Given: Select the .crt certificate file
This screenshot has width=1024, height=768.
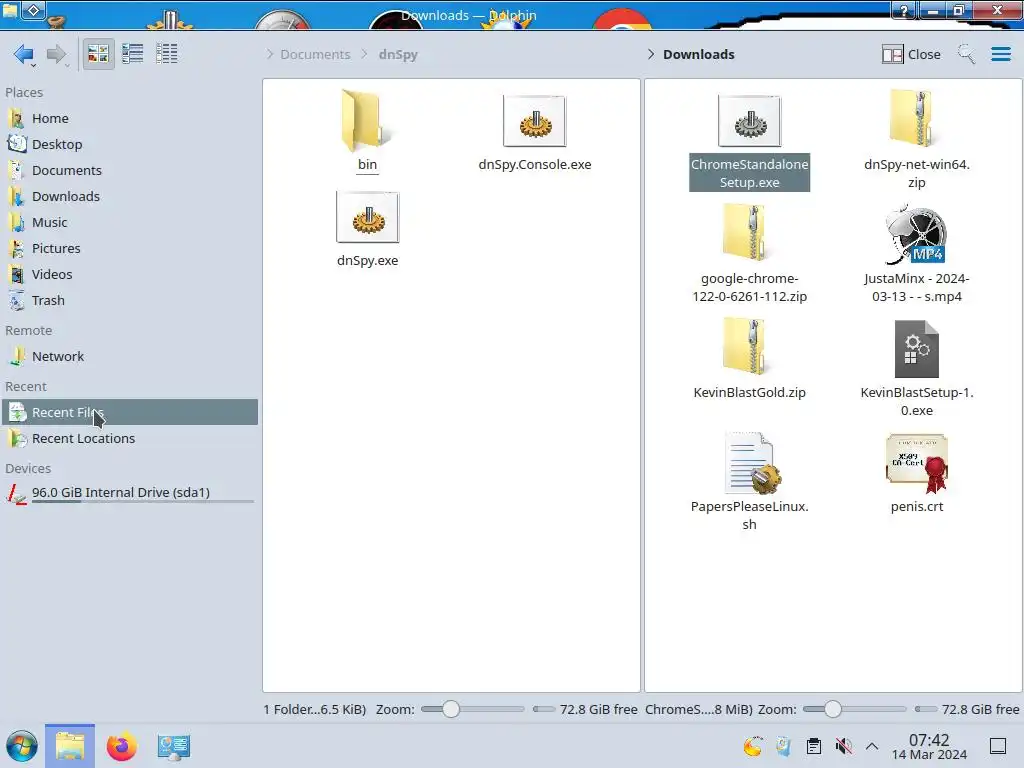Looking at the screenshot, I should click(916, 473).
